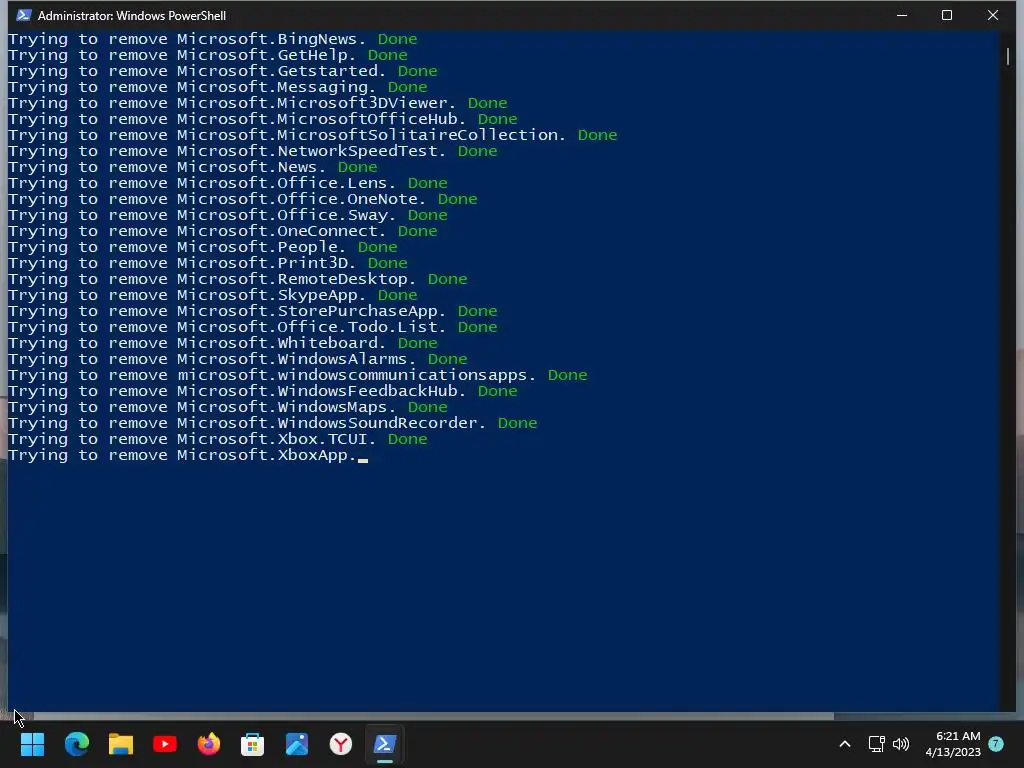
Task: Click the Microsoft.Office.Lens line
Action: pos(227,183)
